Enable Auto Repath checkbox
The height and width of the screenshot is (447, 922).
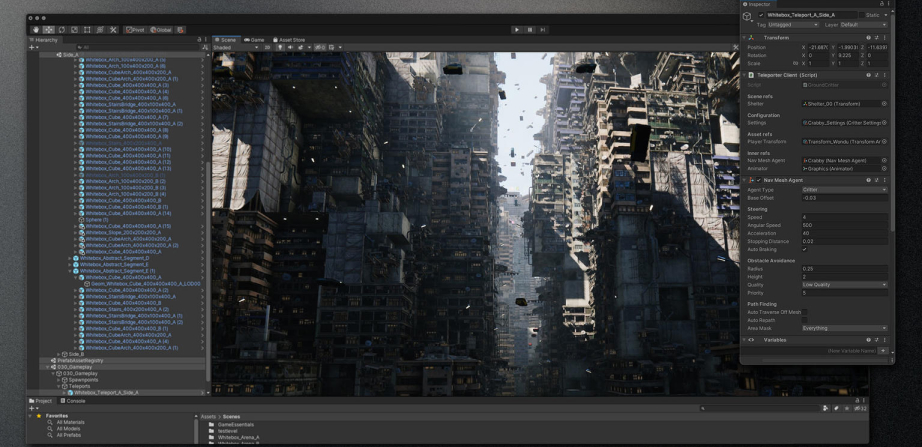[804, 320]
